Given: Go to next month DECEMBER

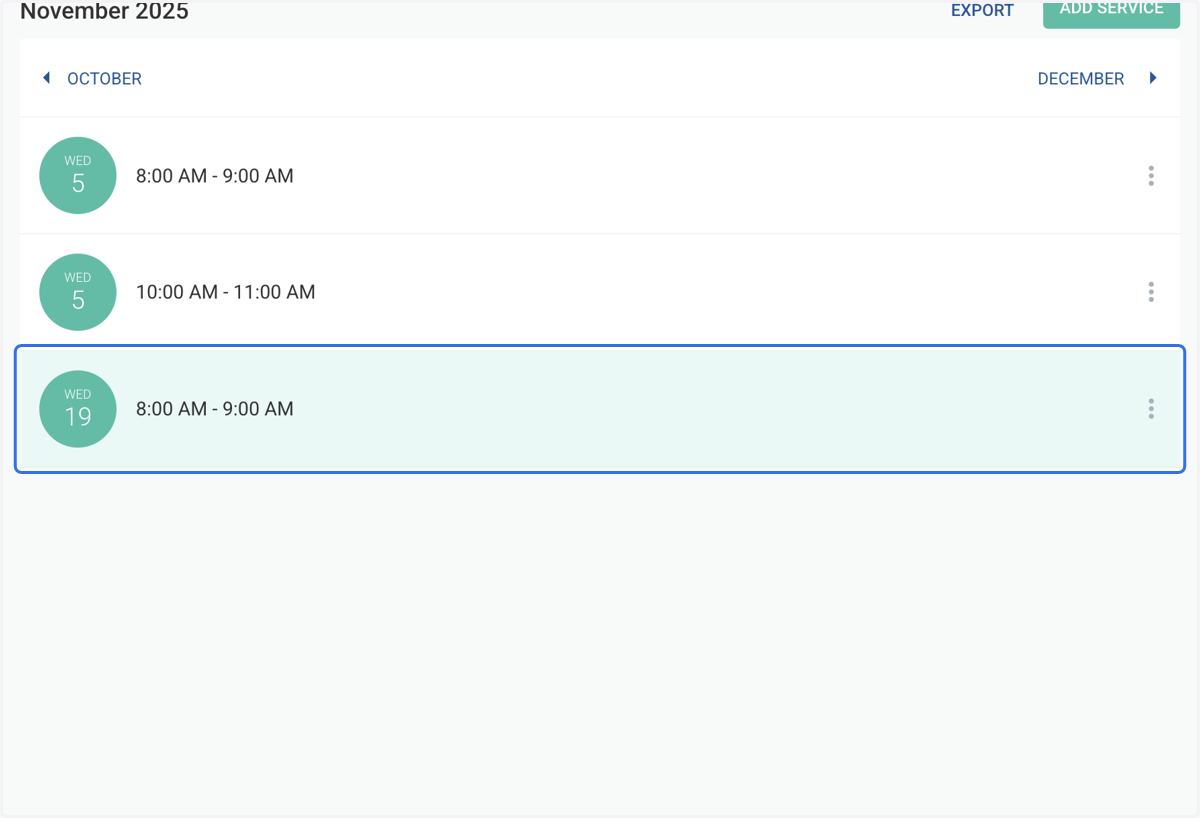Looking at the screenshot, I should (1081, 79).
